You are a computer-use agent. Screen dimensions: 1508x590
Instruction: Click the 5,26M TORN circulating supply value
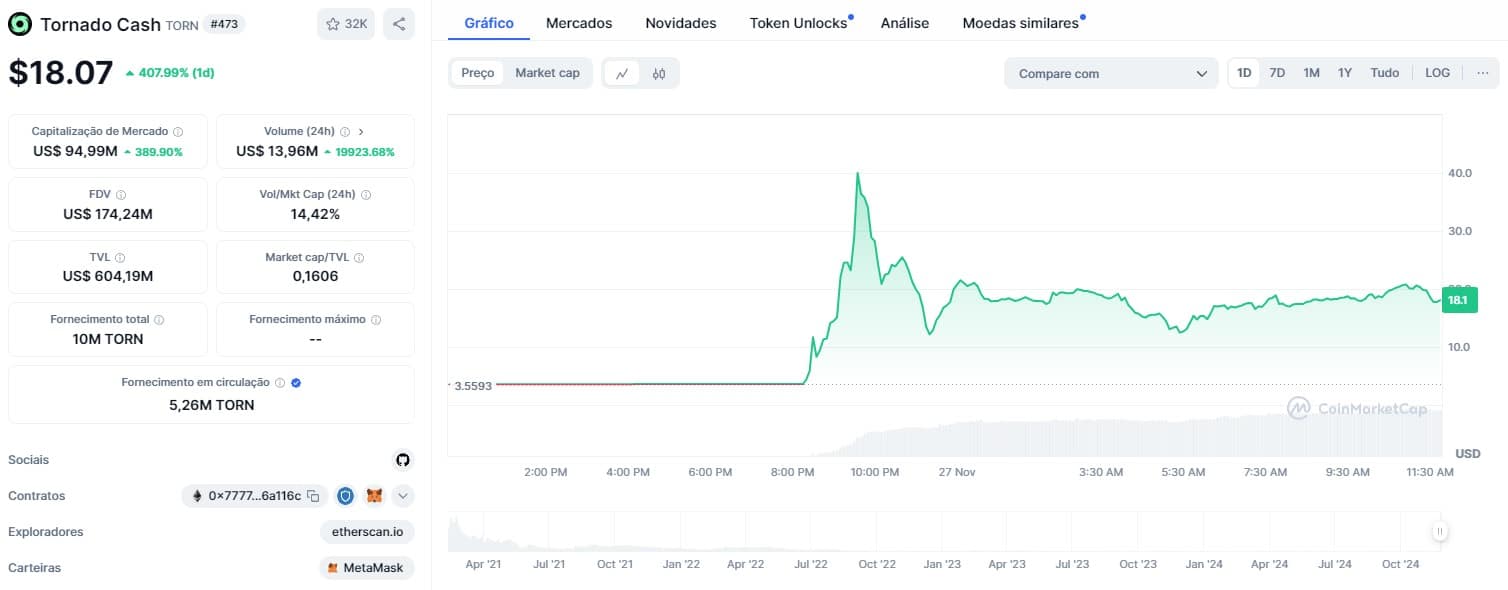211,405
